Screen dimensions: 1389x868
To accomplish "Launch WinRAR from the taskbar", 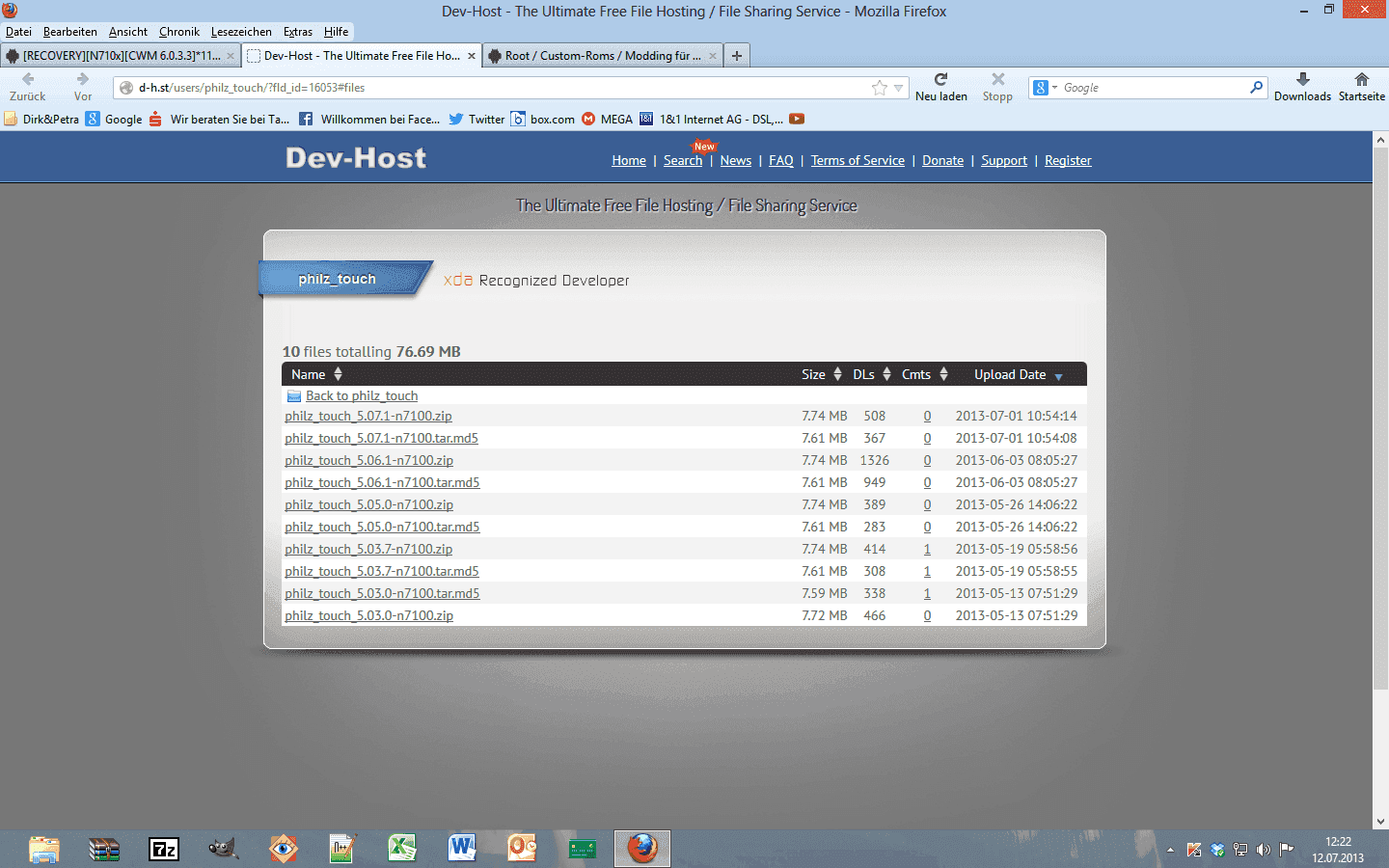I will [104, 849].
